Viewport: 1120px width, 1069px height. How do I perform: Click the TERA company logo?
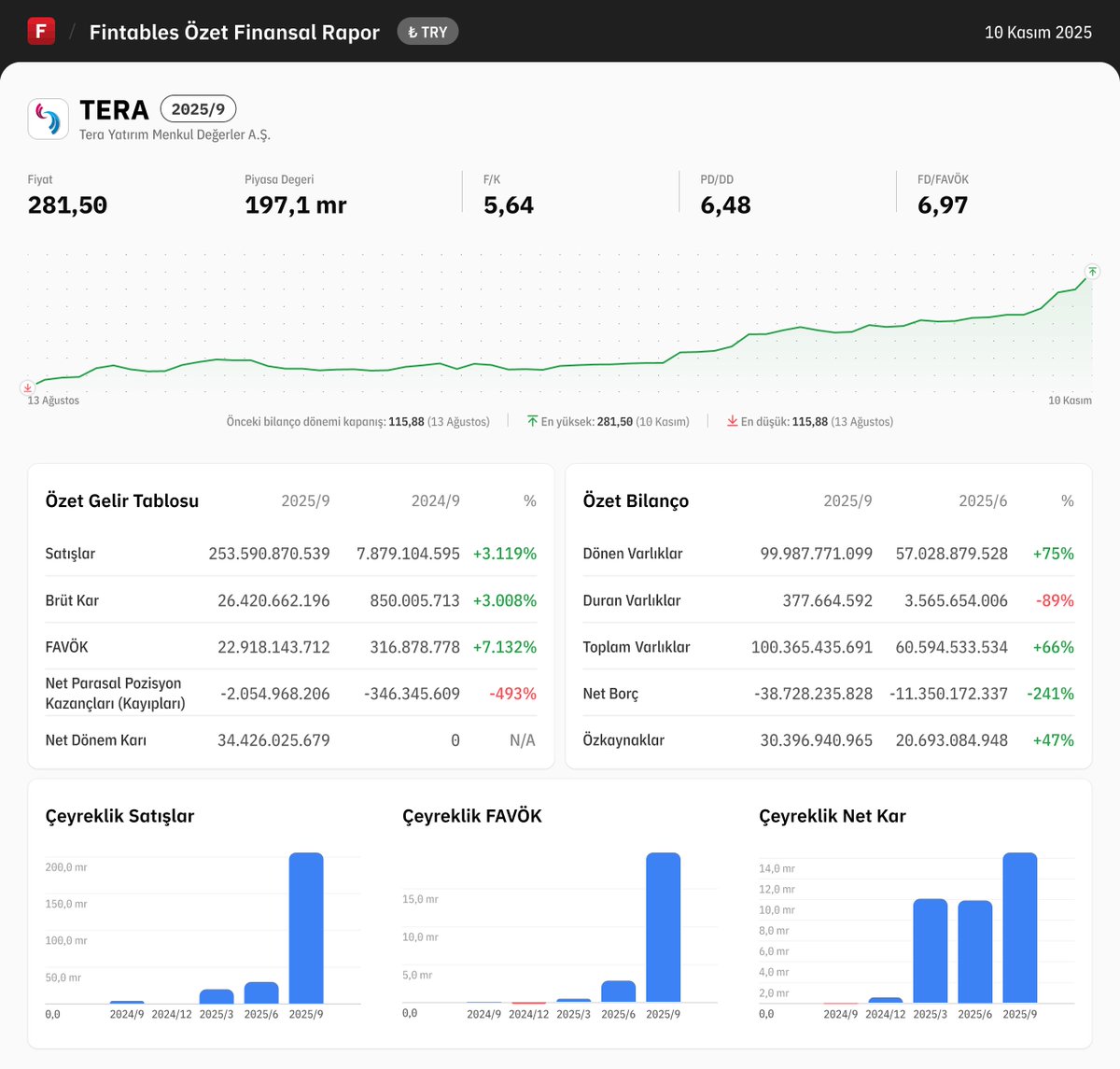[x=47, y=119]
